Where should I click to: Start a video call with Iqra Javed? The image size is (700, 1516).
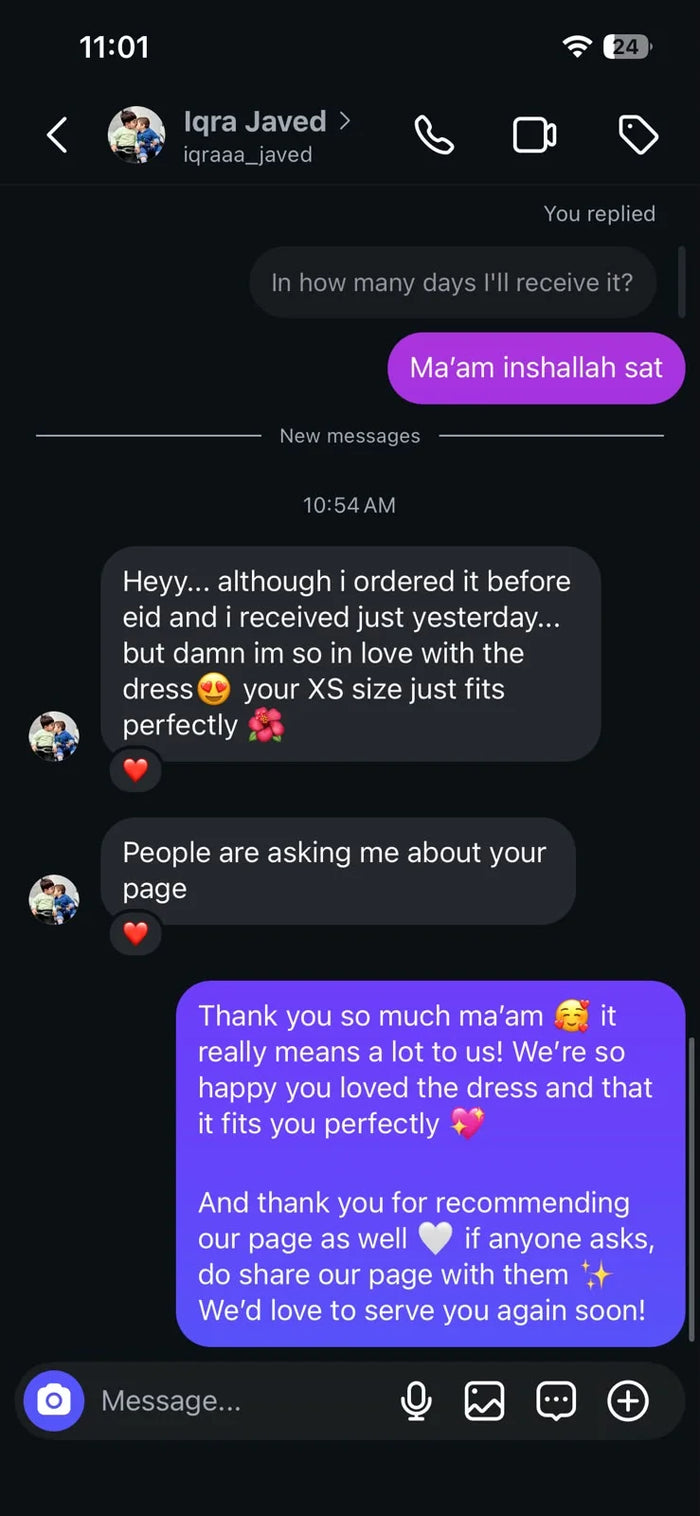[535, 135]
